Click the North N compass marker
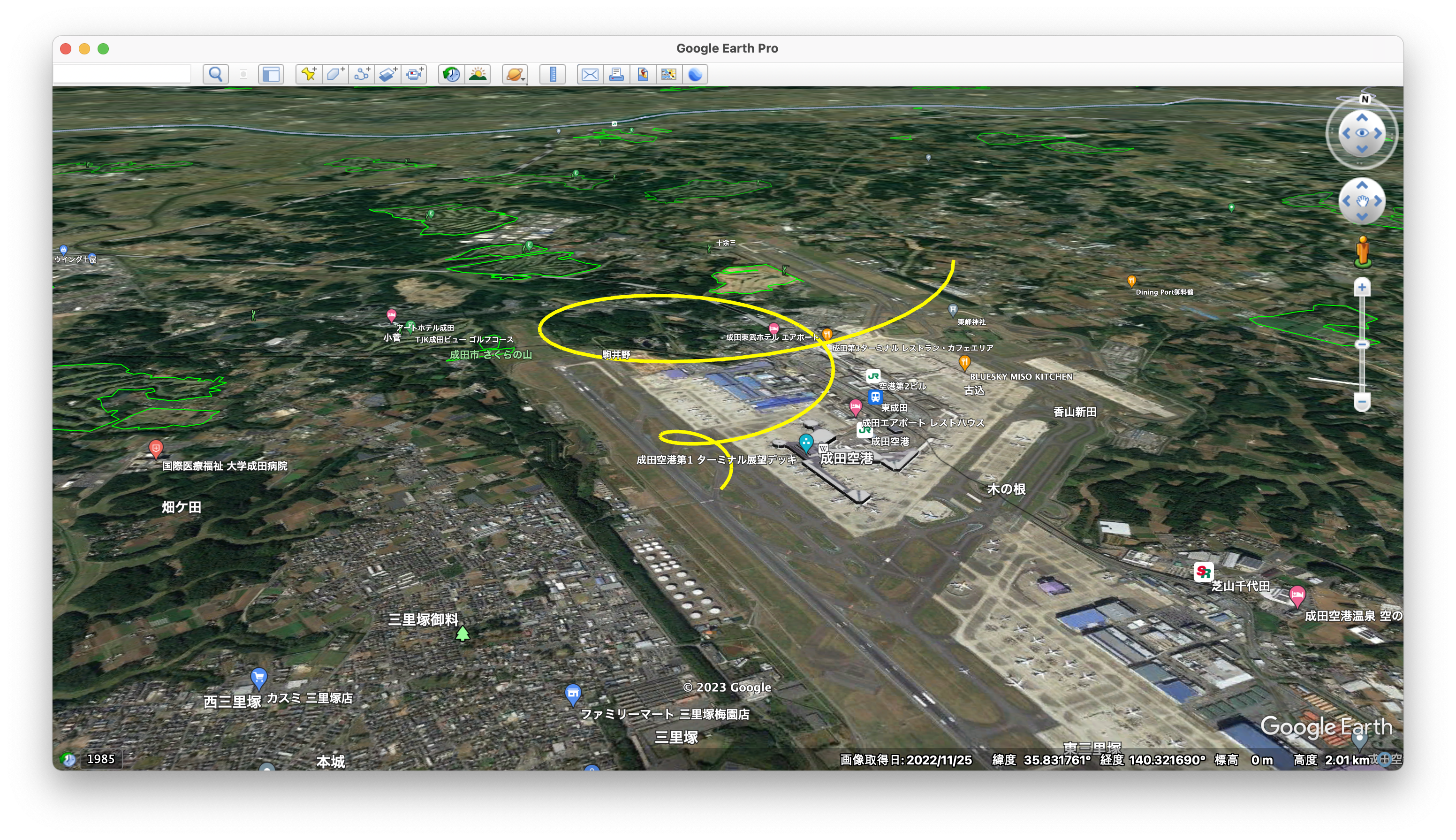The width and height of the screenshot is (1456, 840). [x=1365, y=99]
